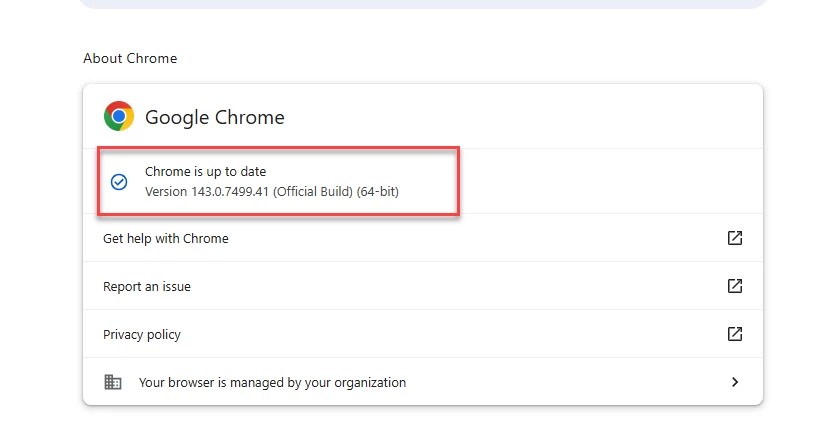This screenshot has width=839, height=433.
Task: Open the Get help with Chrome link
Action: (166, 239)
